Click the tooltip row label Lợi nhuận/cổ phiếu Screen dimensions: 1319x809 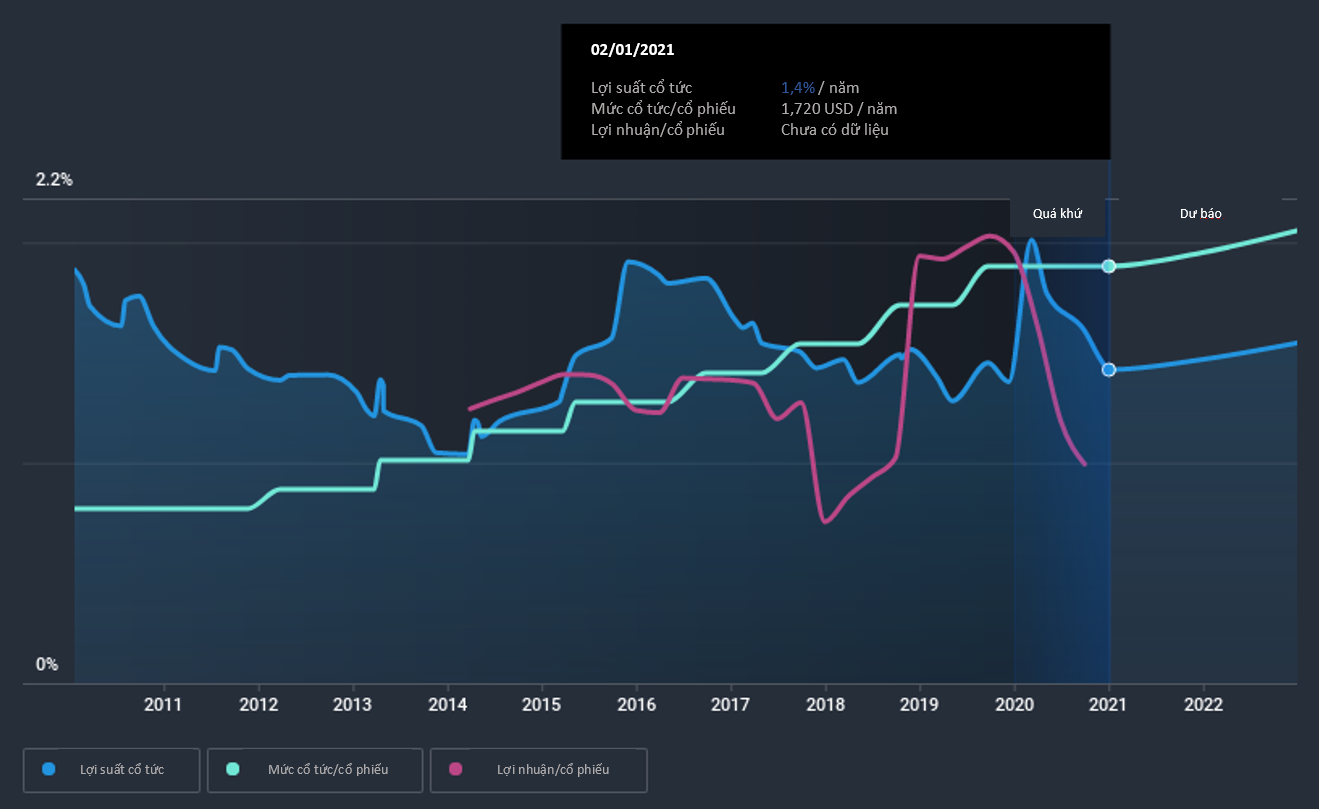pos(658,130)
